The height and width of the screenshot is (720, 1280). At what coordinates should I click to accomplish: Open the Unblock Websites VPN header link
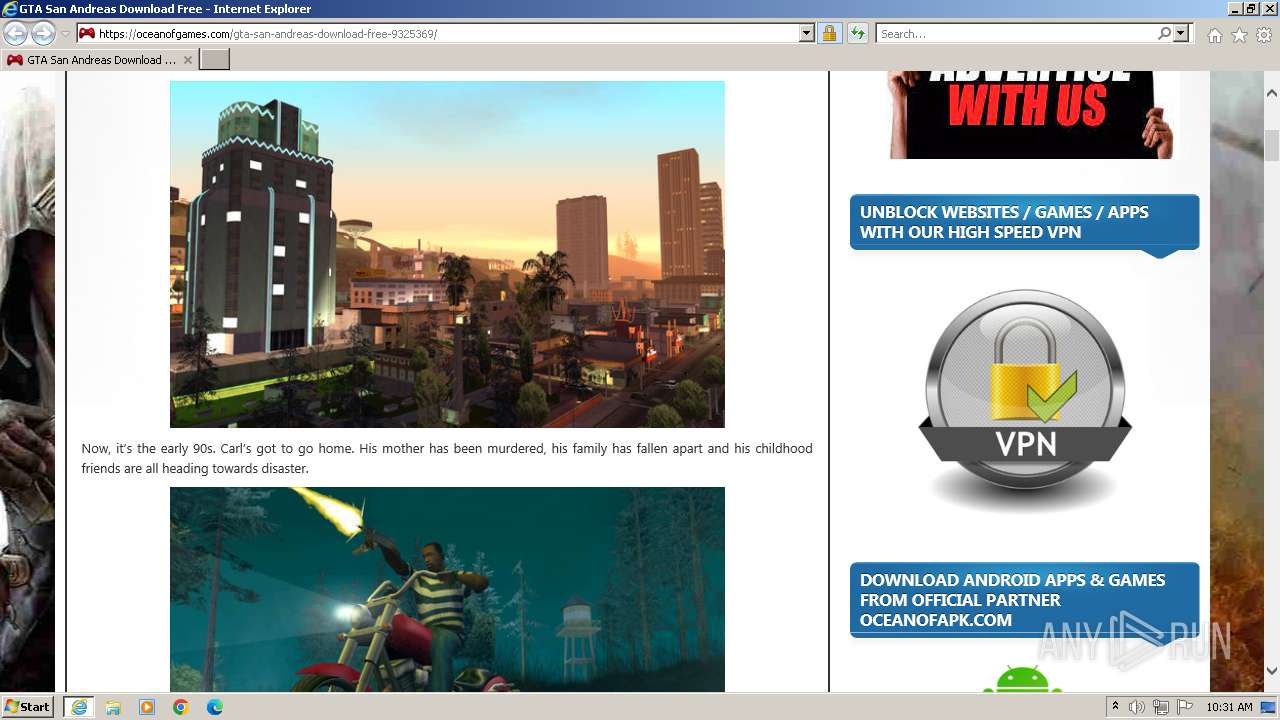1024,222
